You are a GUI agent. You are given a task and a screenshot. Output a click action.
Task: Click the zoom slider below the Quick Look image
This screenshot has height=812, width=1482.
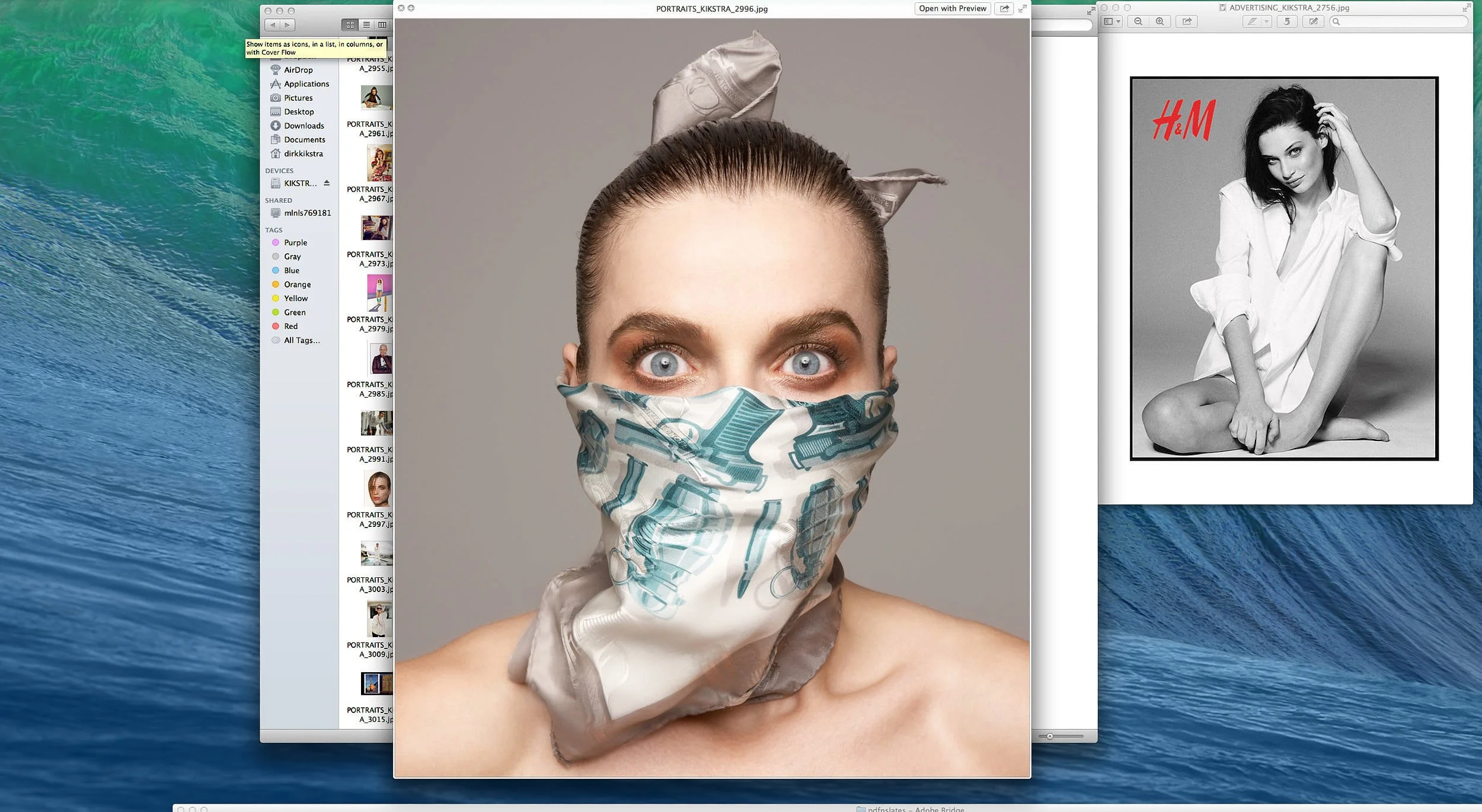1050,737
